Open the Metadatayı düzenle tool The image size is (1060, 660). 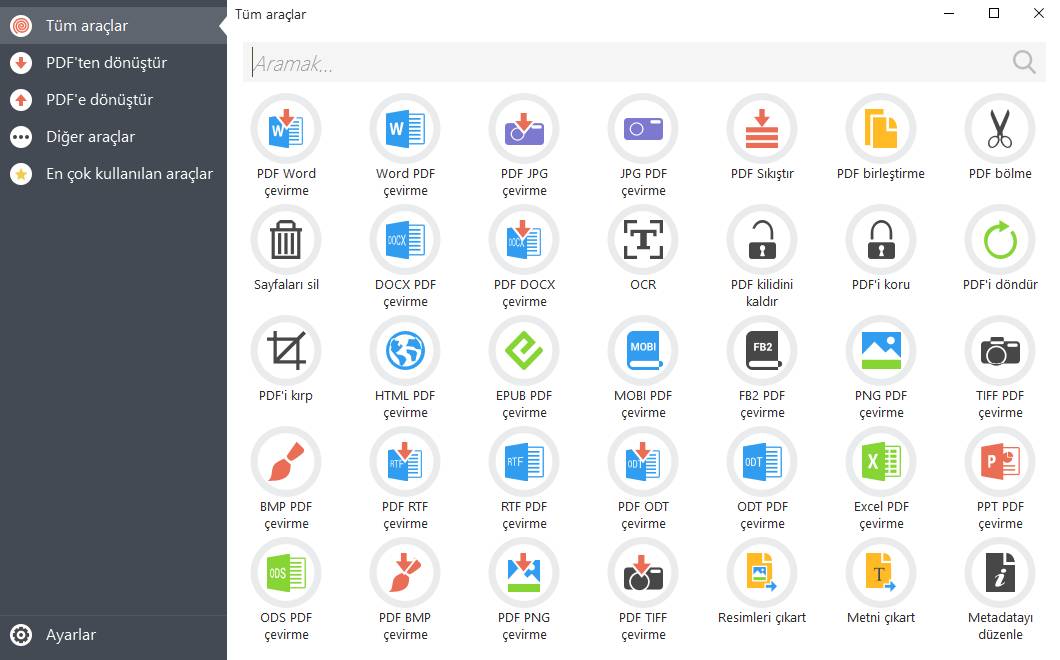1000,573
